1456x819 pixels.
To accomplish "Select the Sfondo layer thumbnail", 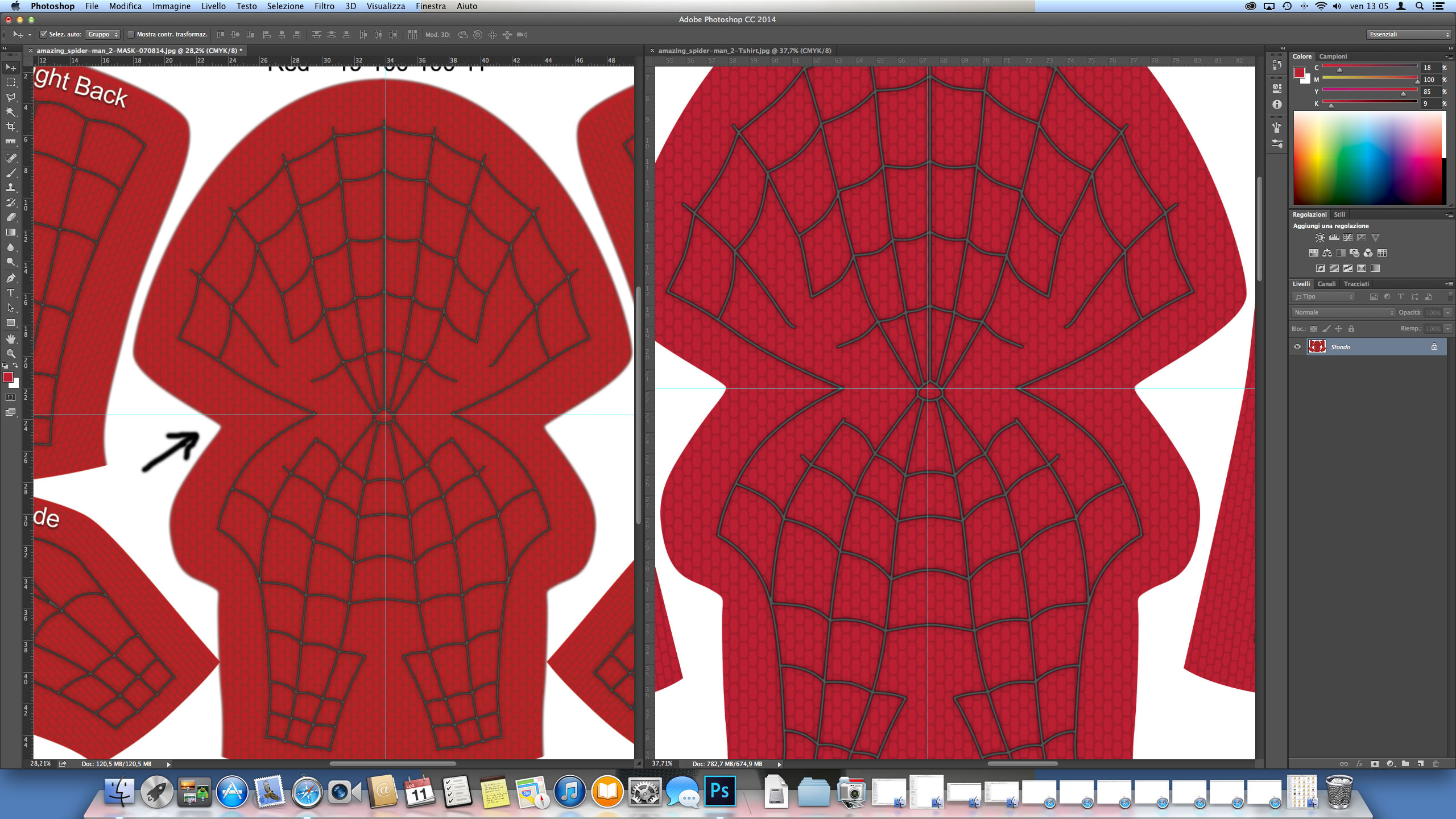I will [1317, 347].
